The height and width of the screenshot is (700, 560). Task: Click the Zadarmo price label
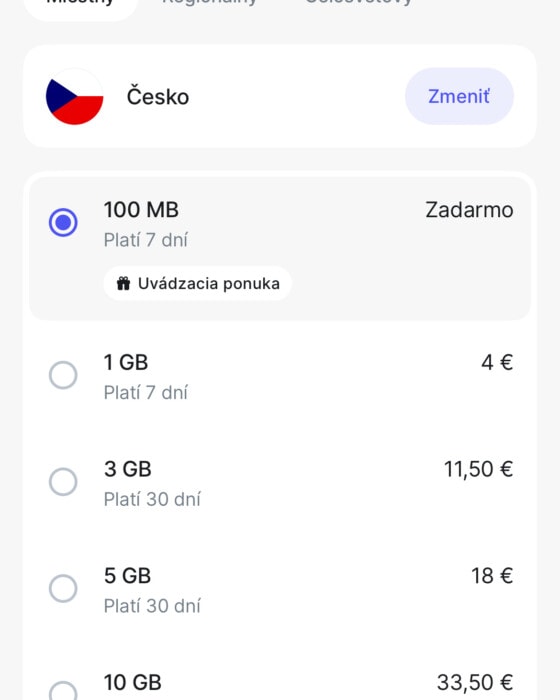[x=469, y=210]
